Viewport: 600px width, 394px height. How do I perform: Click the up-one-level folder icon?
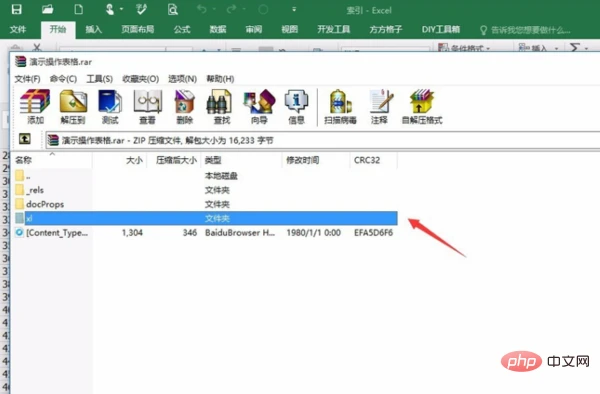click(x=25, y=139)
